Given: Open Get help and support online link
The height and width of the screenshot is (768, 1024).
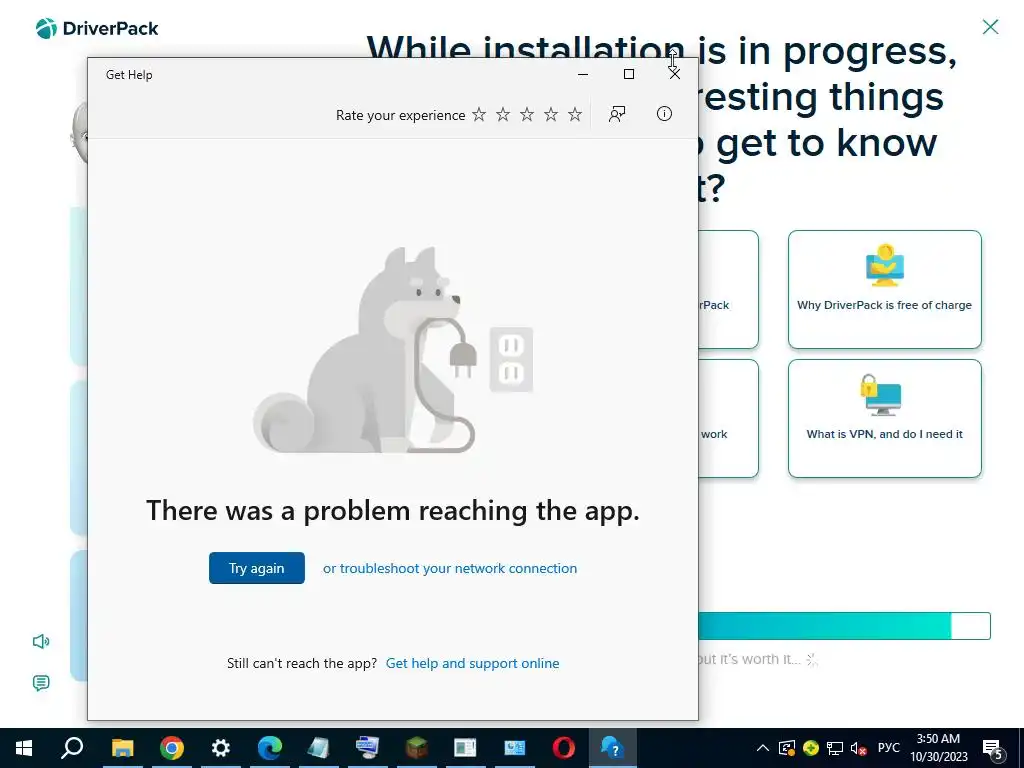Looking at the screenshot, I should 472,663.
